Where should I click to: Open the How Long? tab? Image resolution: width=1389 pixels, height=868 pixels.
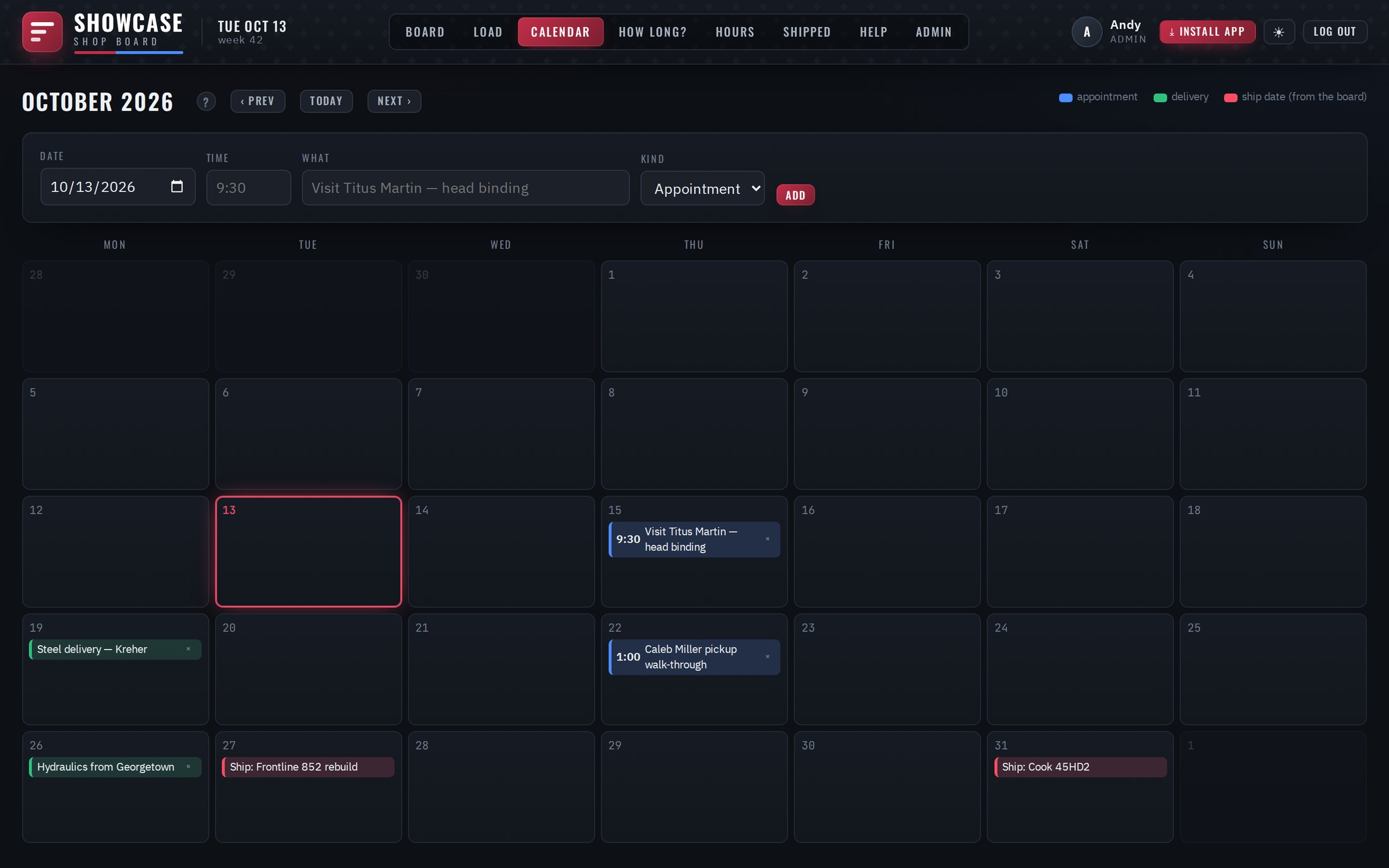tap(653, 32)
